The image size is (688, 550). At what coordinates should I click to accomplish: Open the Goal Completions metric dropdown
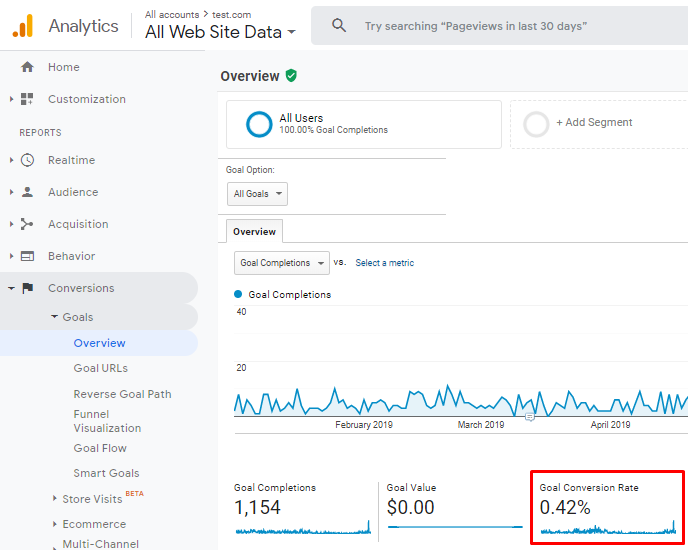tap(282, 263)
